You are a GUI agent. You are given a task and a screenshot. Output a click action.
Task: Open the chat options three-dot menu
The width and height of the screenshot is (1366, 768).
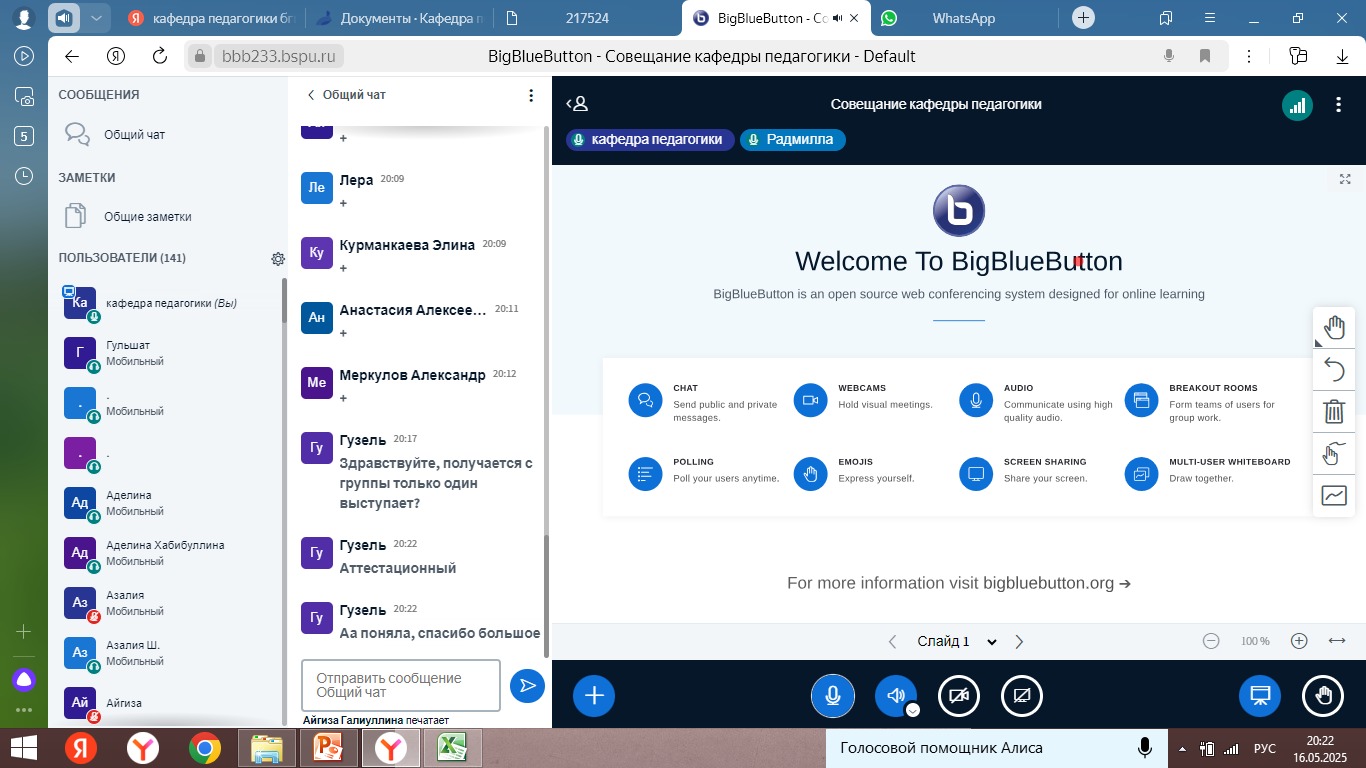(531, 95)
